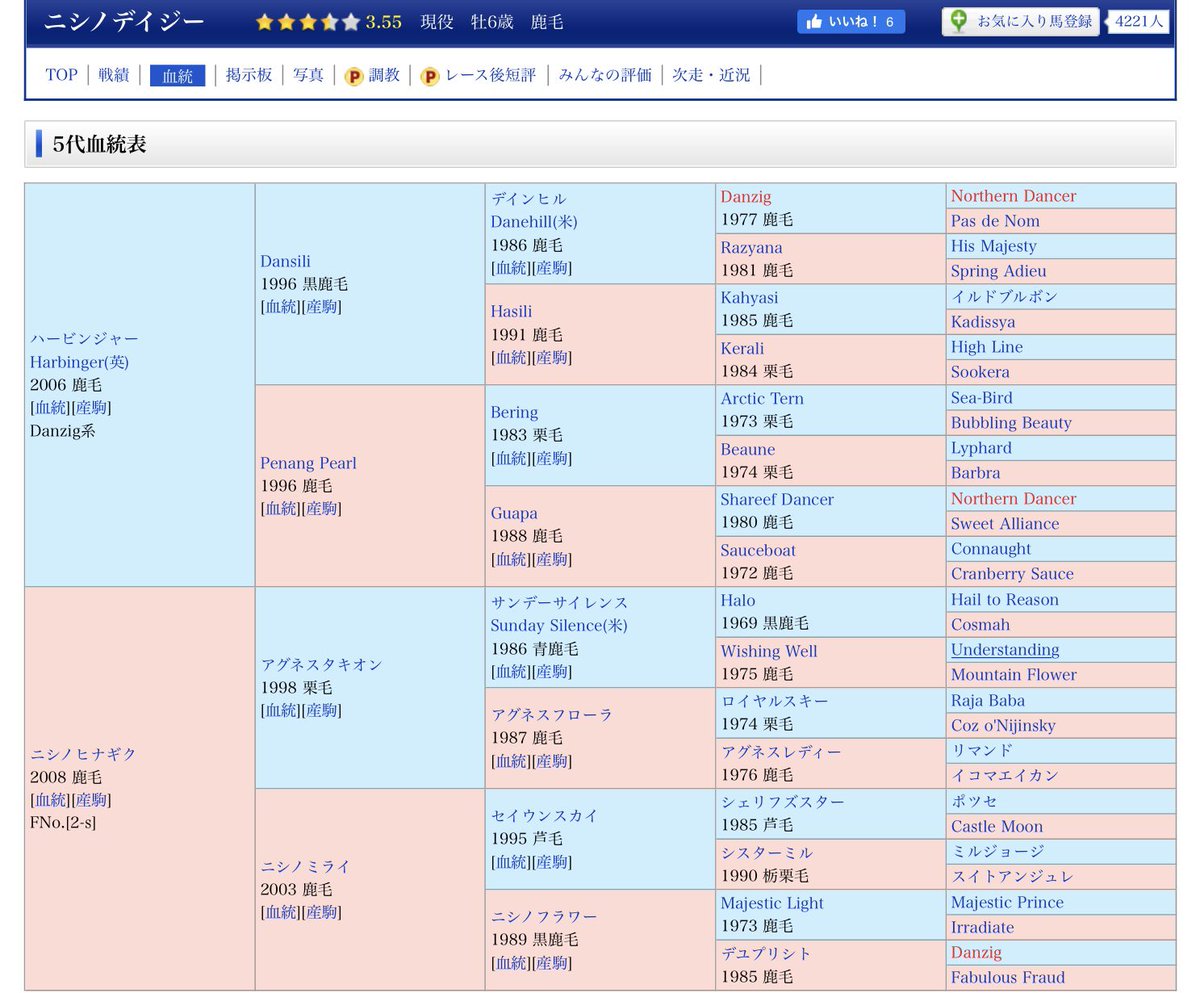1200x993 pixels.
Task: Open ニシノフラワー's 血統 link
Action: 511,963
